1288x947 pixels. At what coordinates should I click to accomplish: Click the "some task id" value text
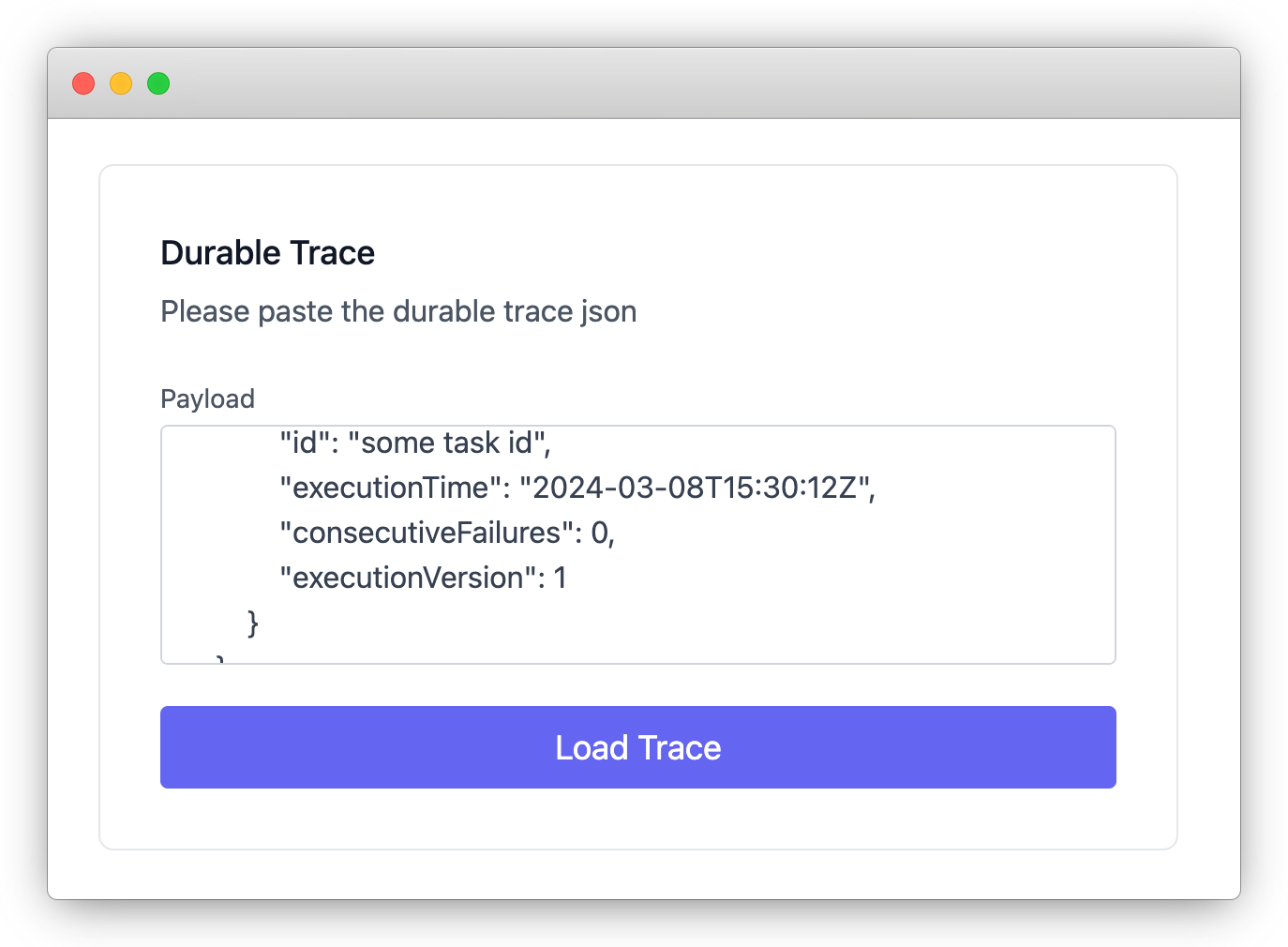click(448, 443)
